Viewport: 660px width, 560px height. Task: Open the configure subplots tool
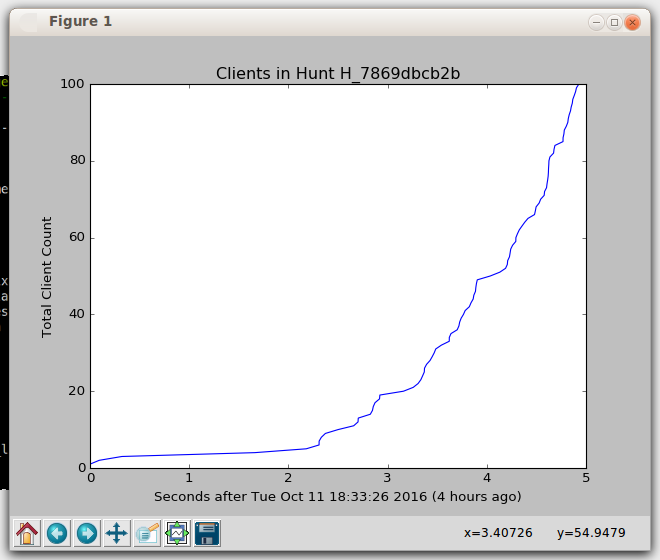177,533
